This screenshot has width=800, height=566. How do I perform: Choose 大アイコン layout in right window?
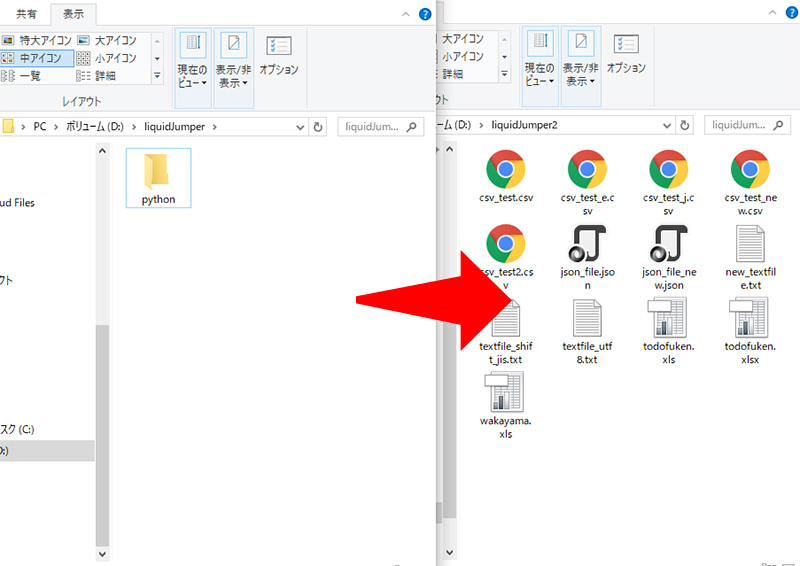462,39
